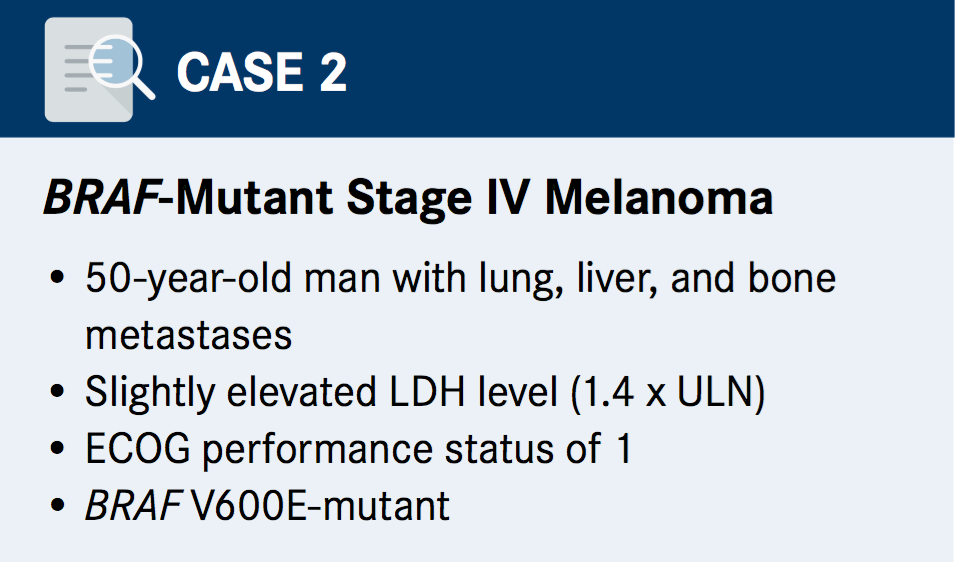Click the BRAF V600E-mutant bullet text
This screenshot has width=955, height=563.
tap(267, 506)
